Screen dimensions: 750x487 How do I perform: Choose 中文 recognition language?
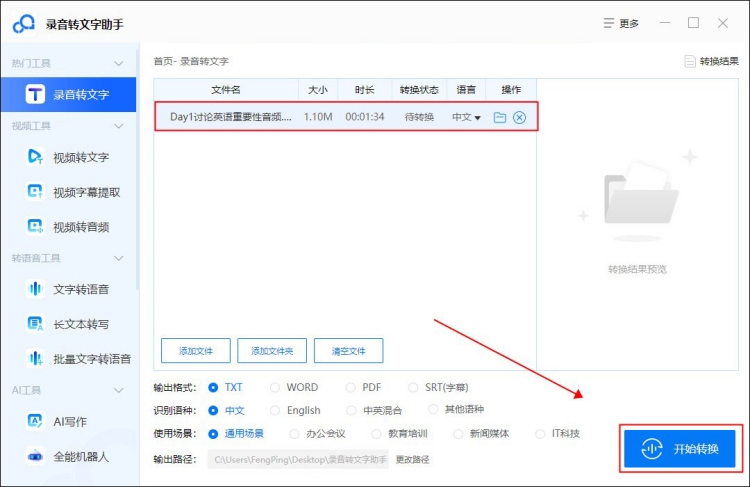213,410
